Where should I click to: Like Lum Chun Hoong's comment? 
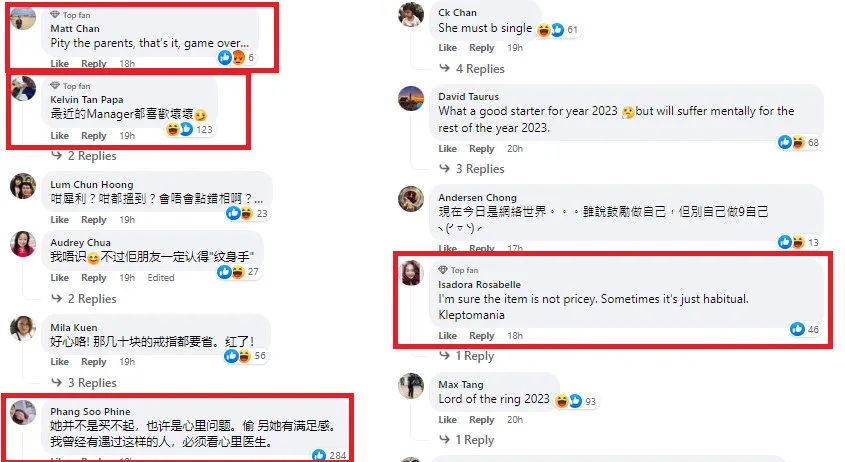[59, 220]
